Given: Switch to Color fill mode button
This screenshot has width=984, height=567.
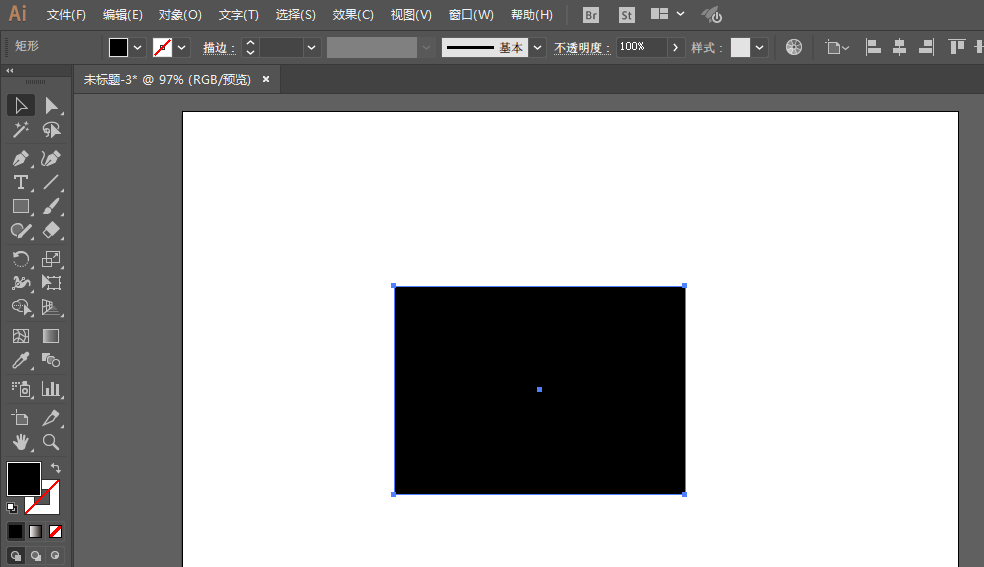Looking at the screenshot, I should 16,532.
